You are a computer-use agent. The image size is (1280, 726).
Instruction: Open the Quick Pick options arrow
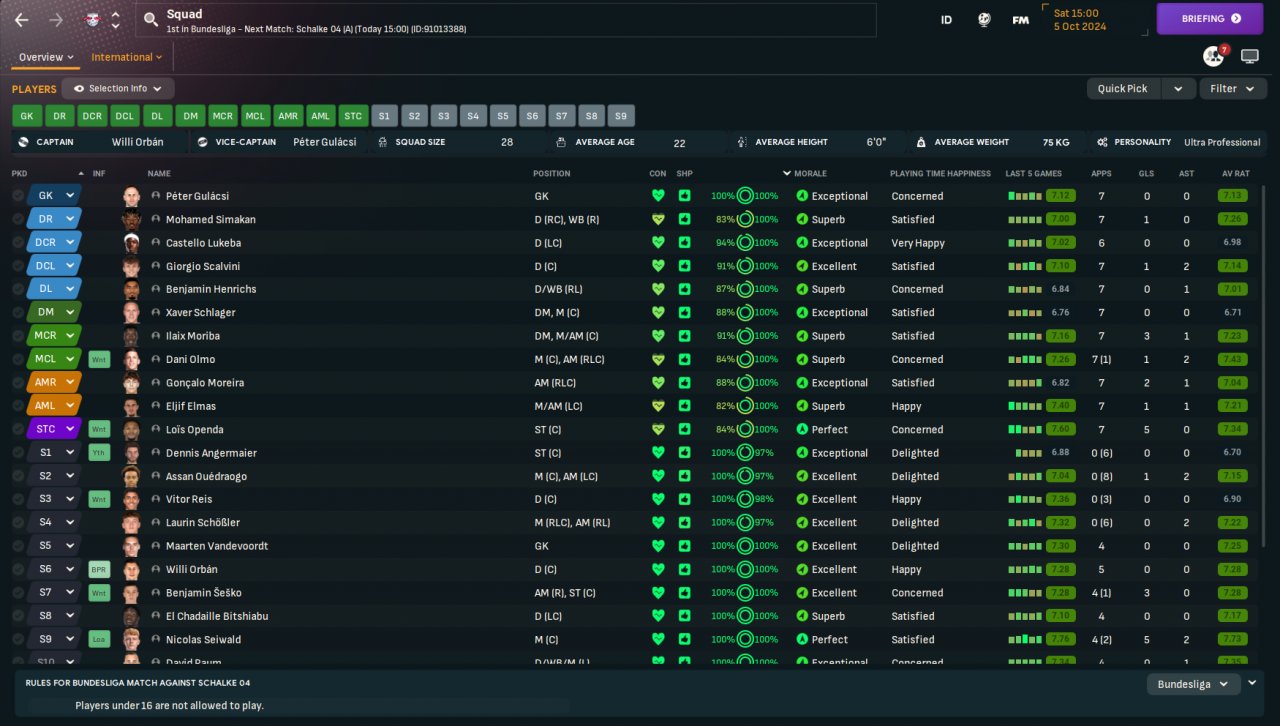tap(1178, 89)
